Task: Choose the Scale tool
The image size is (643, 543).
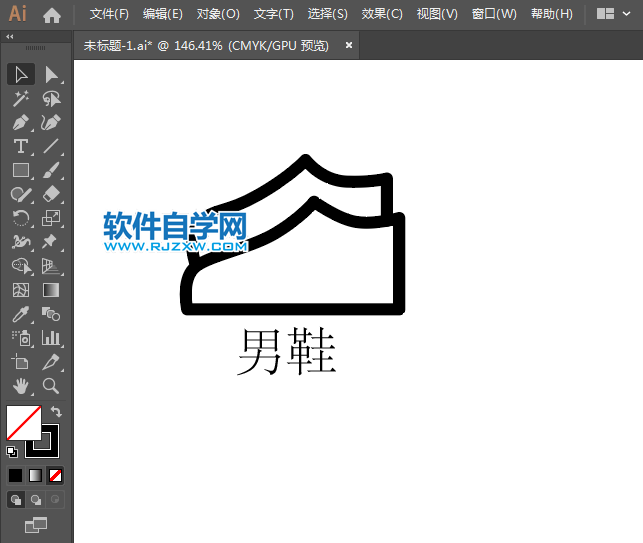Action: coord(51,218)
